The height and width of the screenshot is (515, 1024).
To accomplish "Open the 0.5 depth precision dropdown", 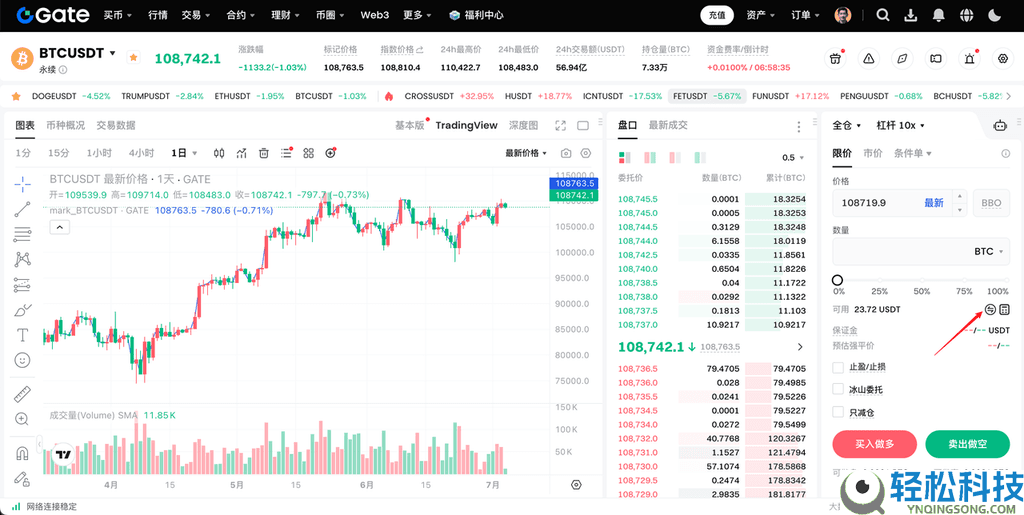I will (x=793, y=158).
